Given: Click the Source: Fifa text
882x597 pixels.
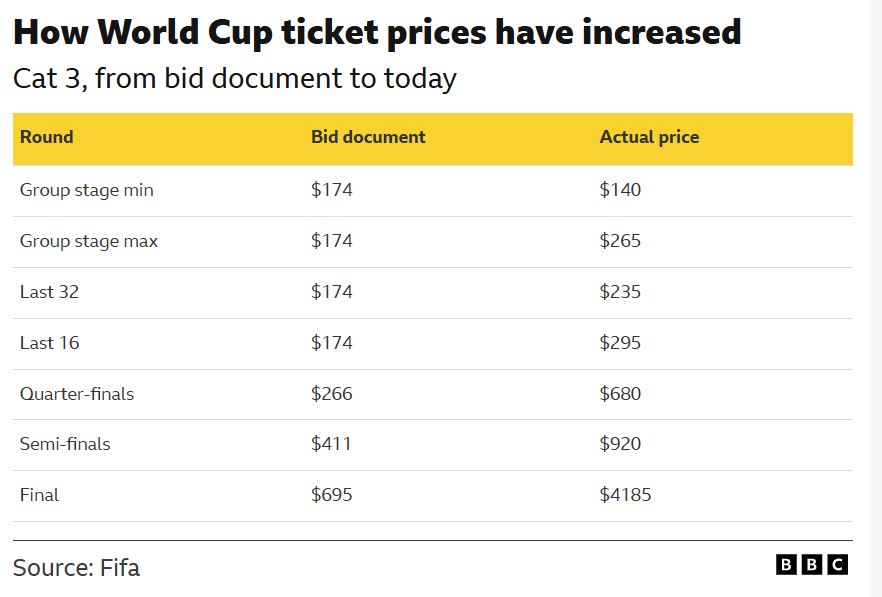Looking at the screenshot, I should [x=76, y=569].
